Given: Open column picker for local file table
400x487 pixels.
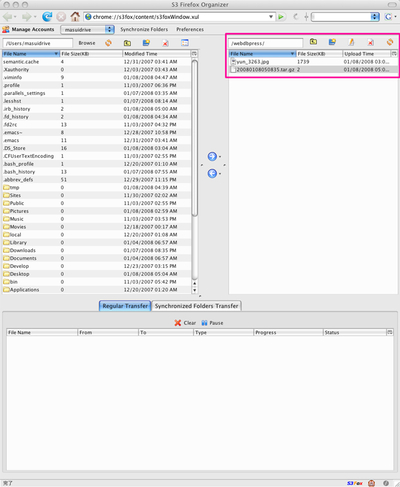Looking at the screenshot, I should point(194,54).
